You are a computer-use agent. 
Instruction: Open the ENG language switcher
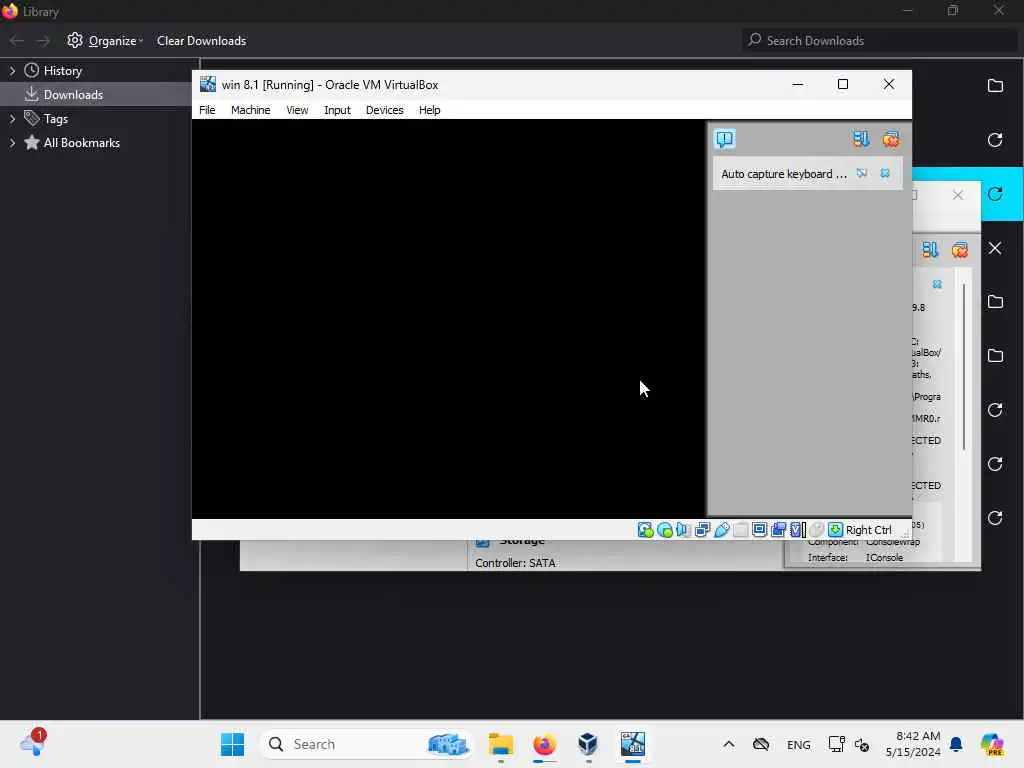pyautogui.click(x=798, y=744)
